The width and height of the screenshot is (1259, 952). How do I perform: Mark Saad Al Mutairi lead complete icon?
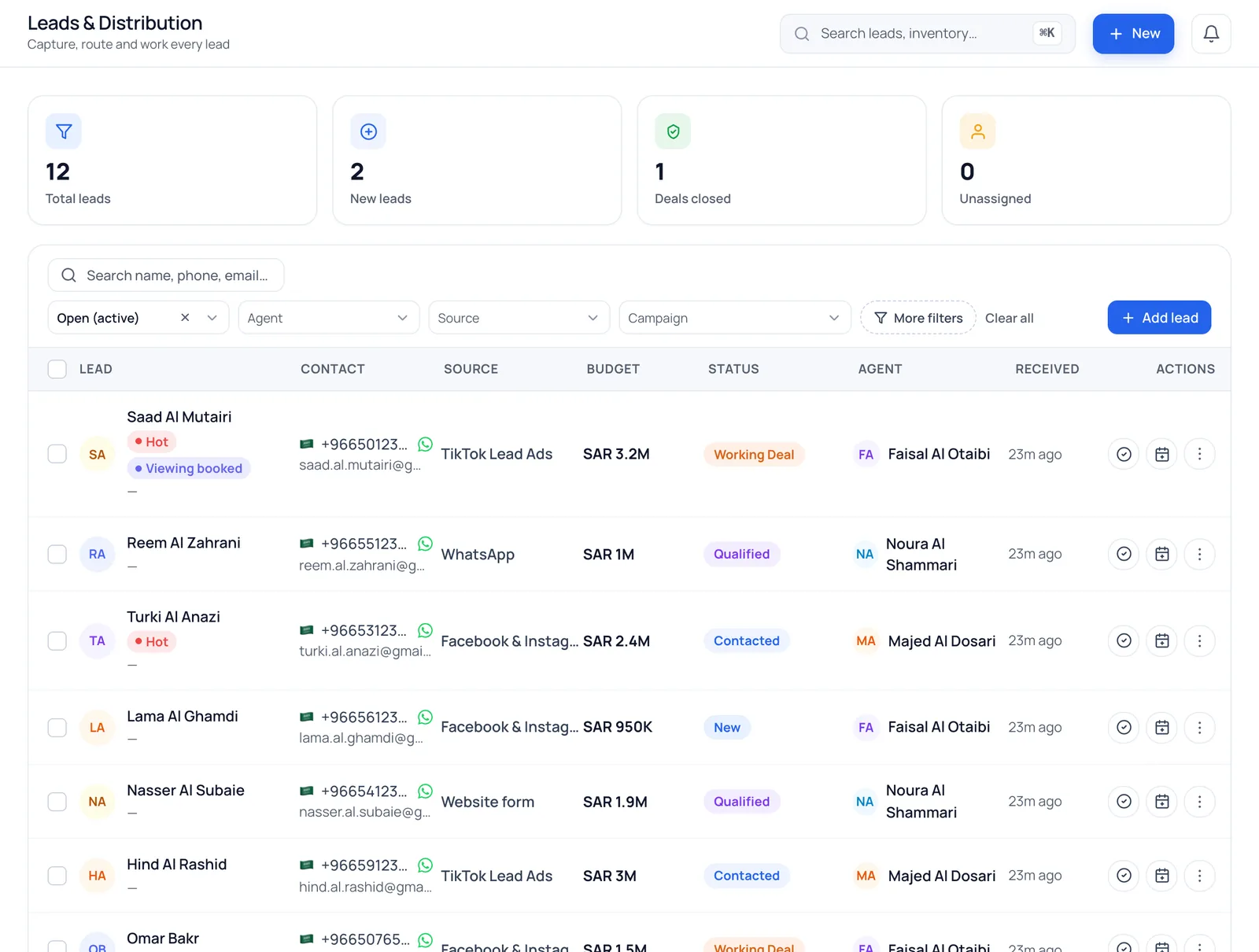1124,454
